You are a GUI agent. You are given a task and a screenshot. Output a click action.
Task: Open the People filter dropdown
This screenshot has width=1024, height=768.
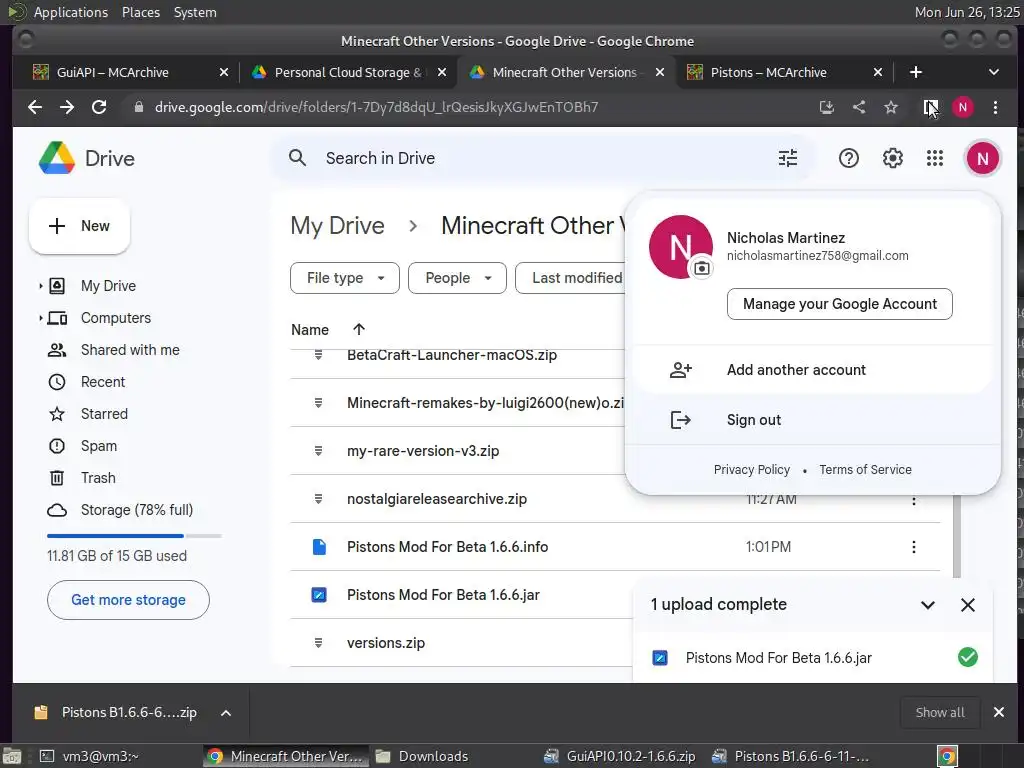coord(457,278)
